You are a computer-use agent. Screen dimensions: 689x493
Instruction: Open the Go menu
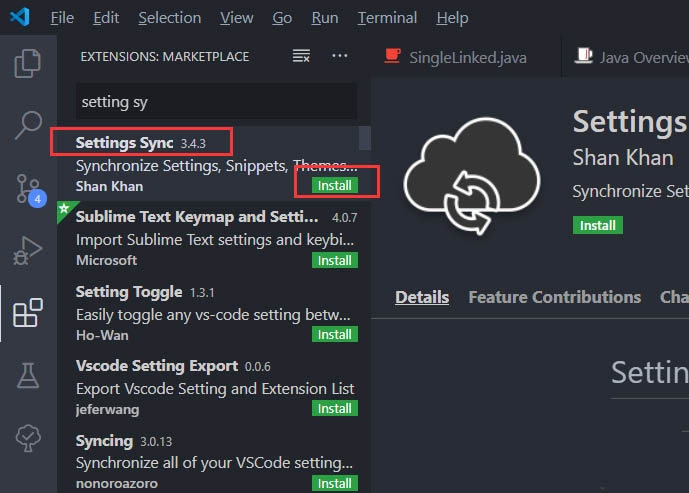(x=282, y=18)
